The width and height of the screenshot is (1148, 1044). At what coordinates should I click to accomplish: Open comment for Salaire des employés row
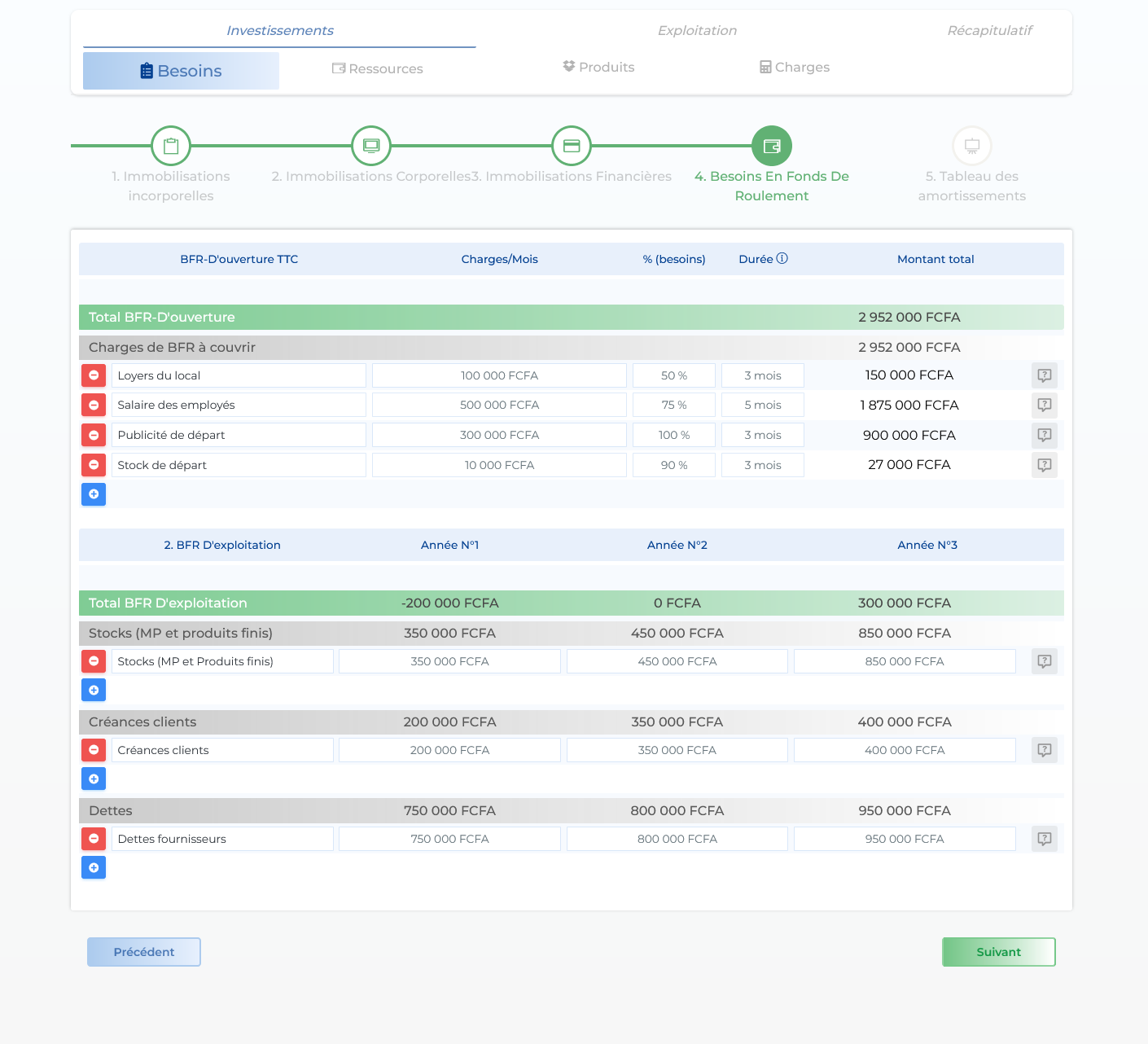click(x=1044, y=405)
